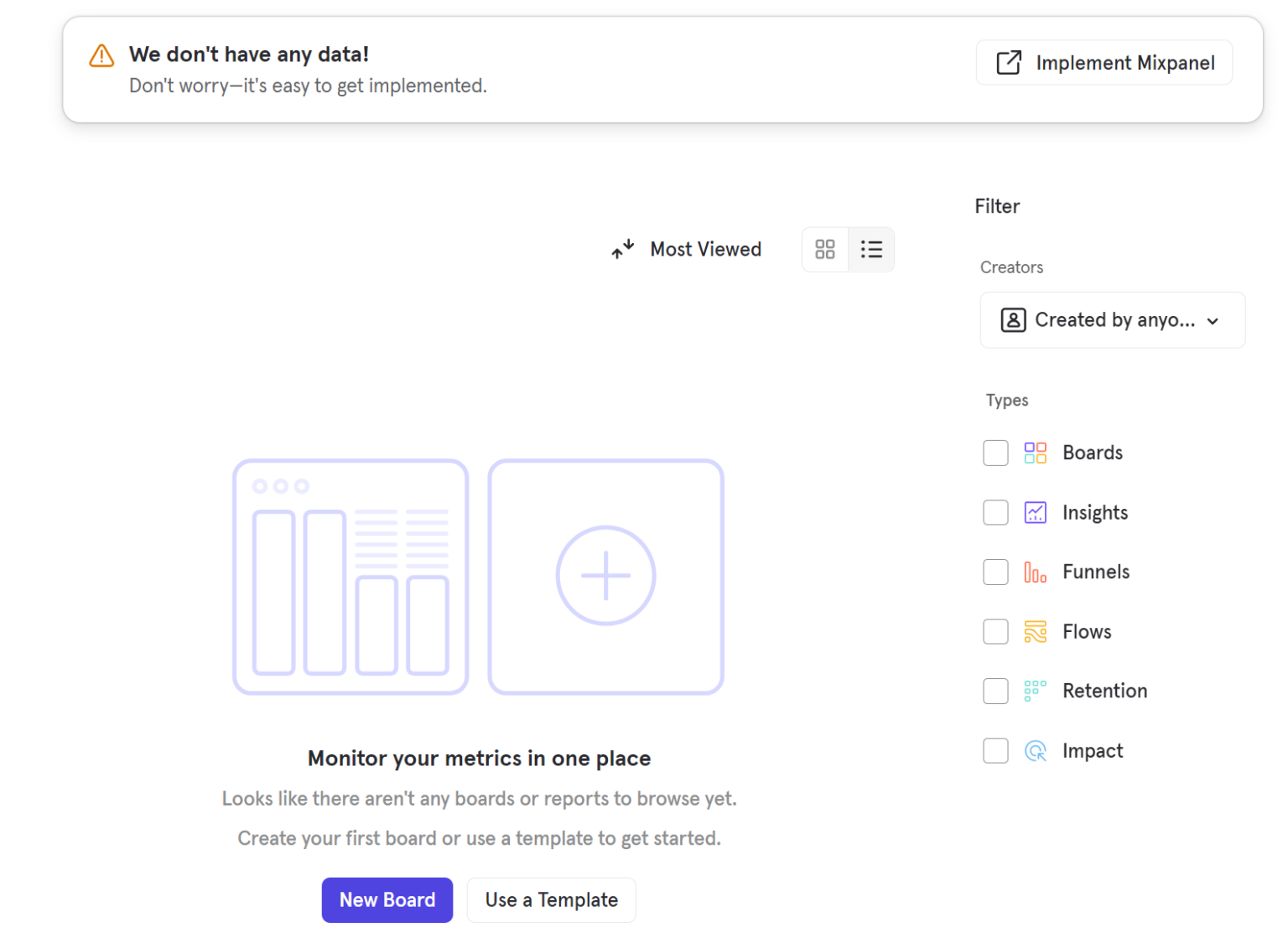Click the Impact icon beside its checkbox
The width and height of the screenshot is (1288, 948).
tap(1036, 750)
